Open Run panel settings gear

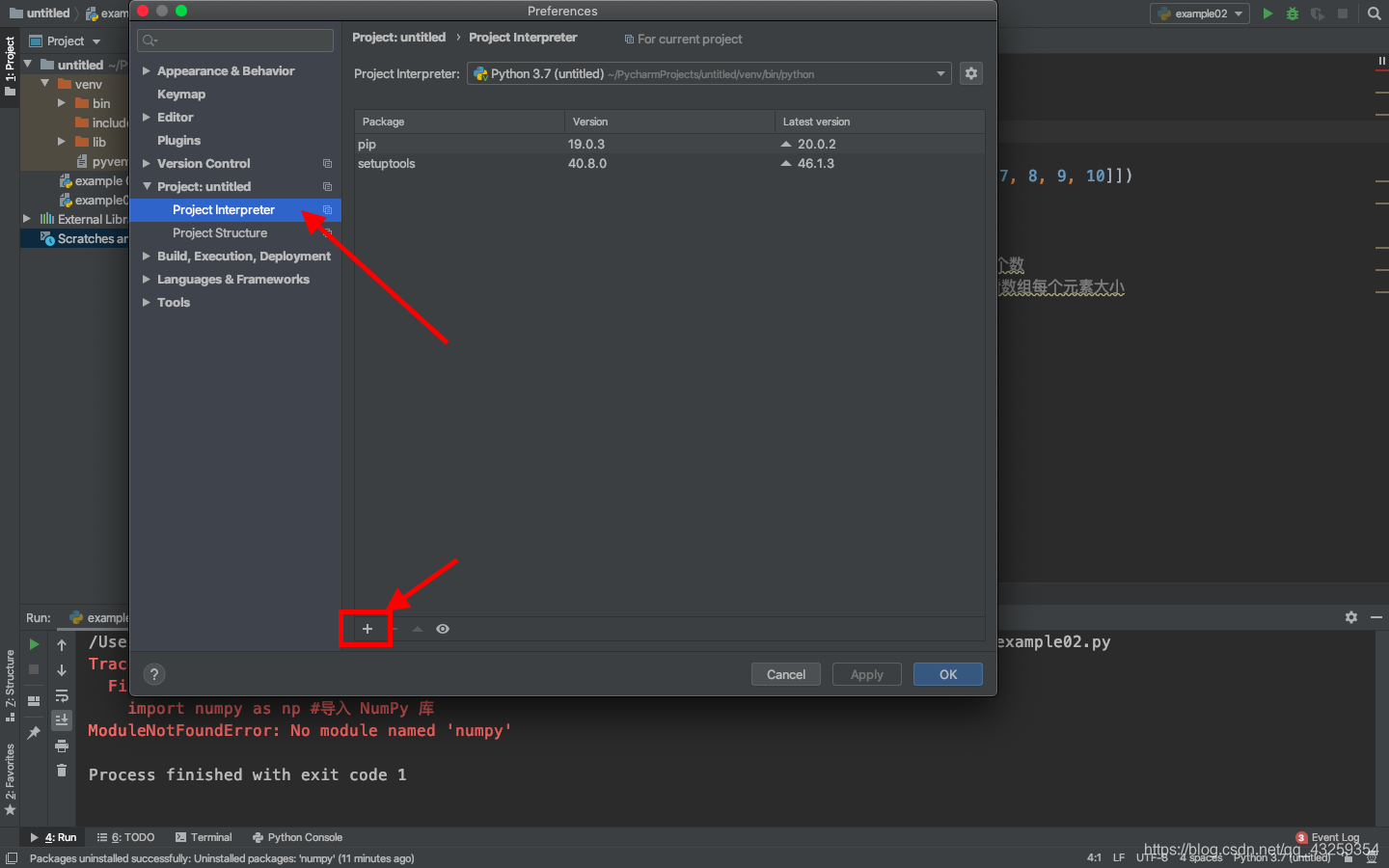click(x=1351, y=617)
